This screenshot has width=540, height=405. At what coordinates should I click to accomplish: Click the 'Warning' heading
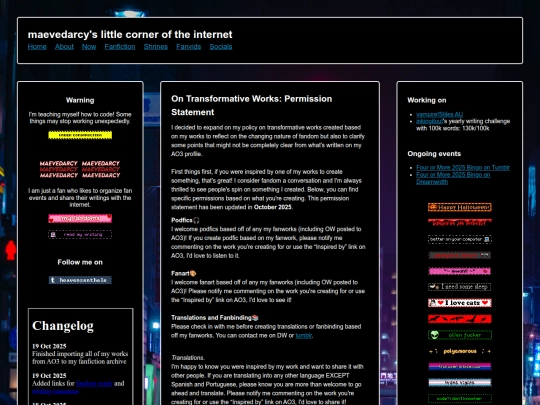[80, 100]
